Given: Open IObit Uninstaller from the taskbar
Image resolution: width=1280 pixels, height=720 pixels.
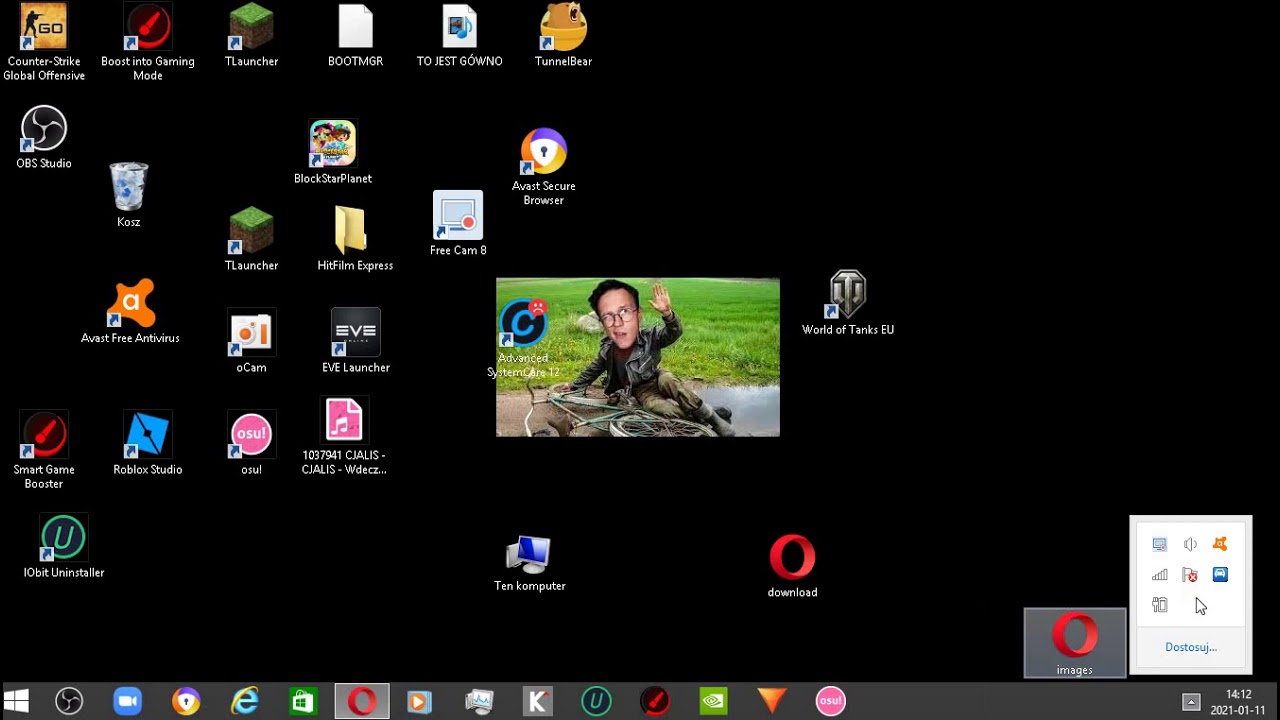Looking at the screenshot, I should pos(596,701).
